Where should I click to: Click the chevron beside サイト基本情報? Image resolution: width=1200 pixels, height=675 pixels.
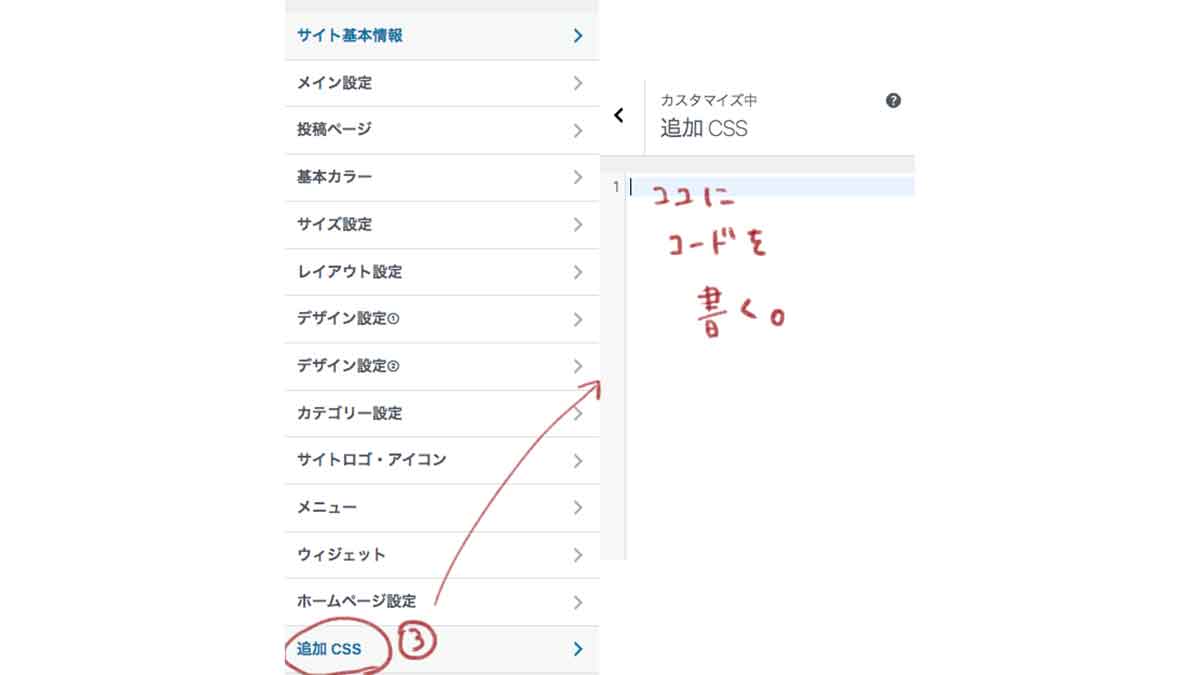tap(577, 35)
